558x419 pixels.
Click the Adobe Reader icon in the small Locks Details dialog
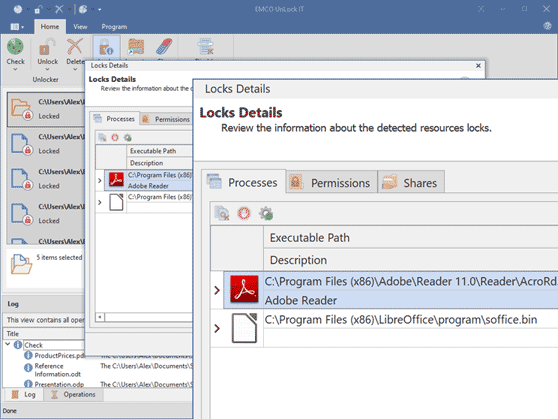point(116,180)
